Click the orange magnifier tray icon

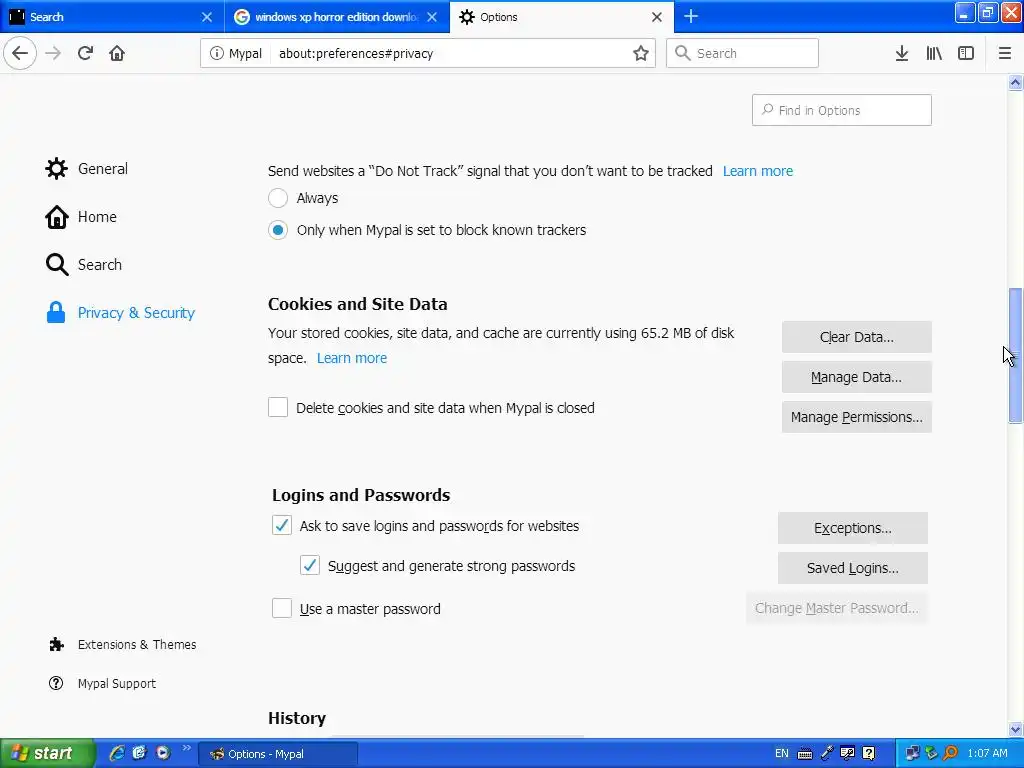[x=950, y=754]
